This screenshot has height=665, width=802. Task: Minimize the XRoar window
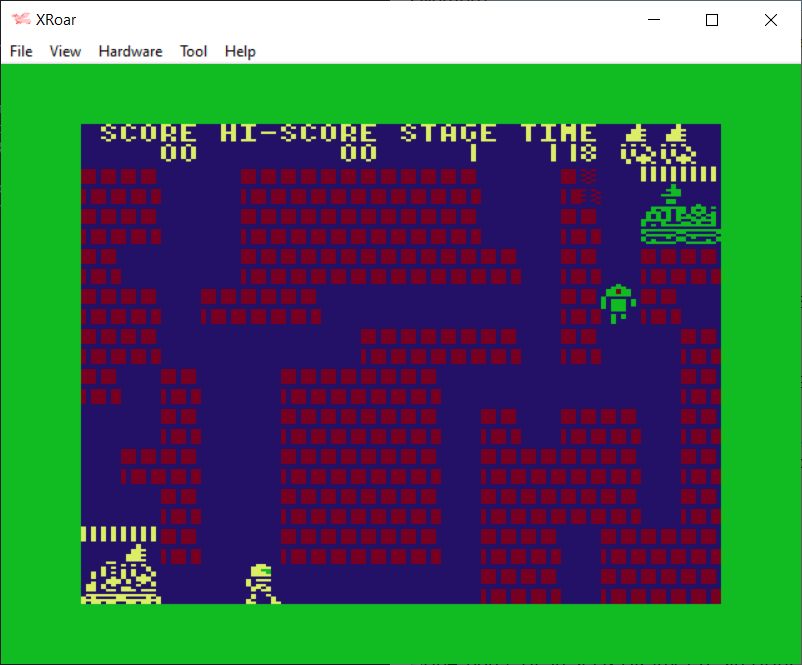654,20
